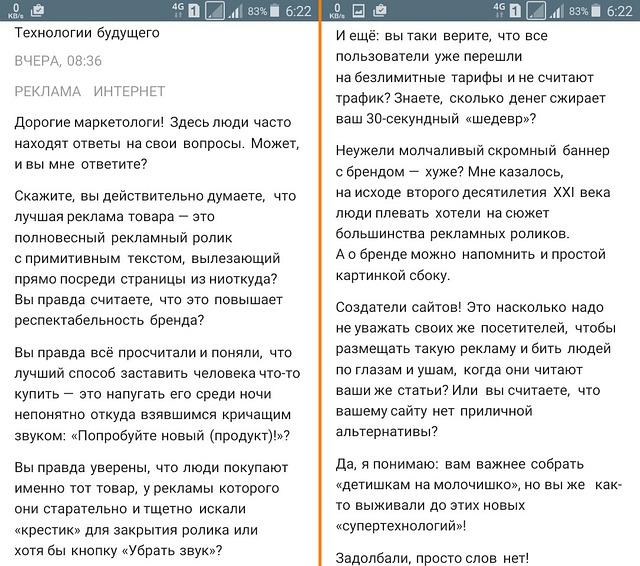The image size is (640, 566).
Task: Tap the line Задолбали, просто слов нет!
Action: tap(432, 557)
